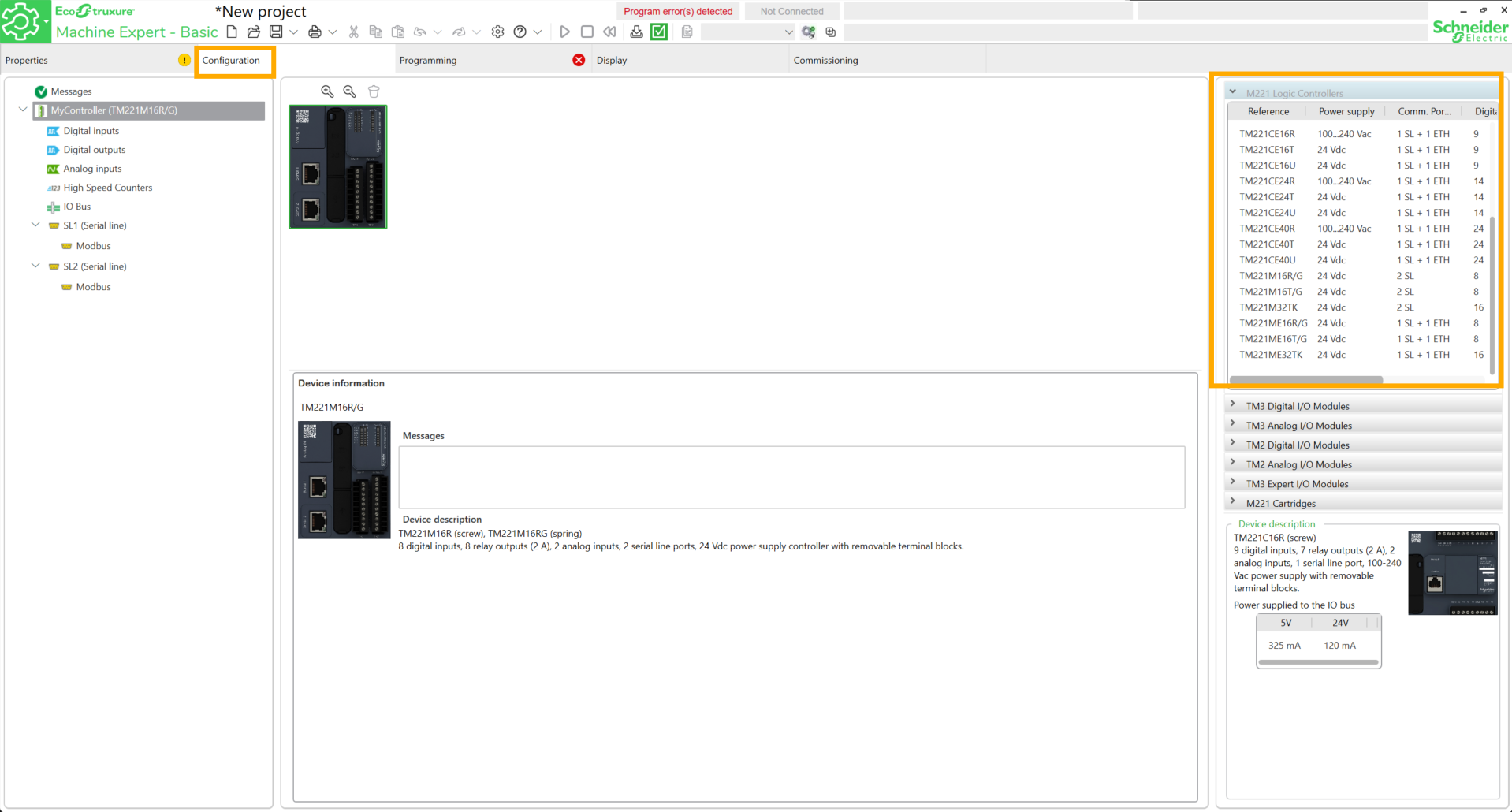
Task: Click the Run controller play icon
Action: [x=564, y=32]
